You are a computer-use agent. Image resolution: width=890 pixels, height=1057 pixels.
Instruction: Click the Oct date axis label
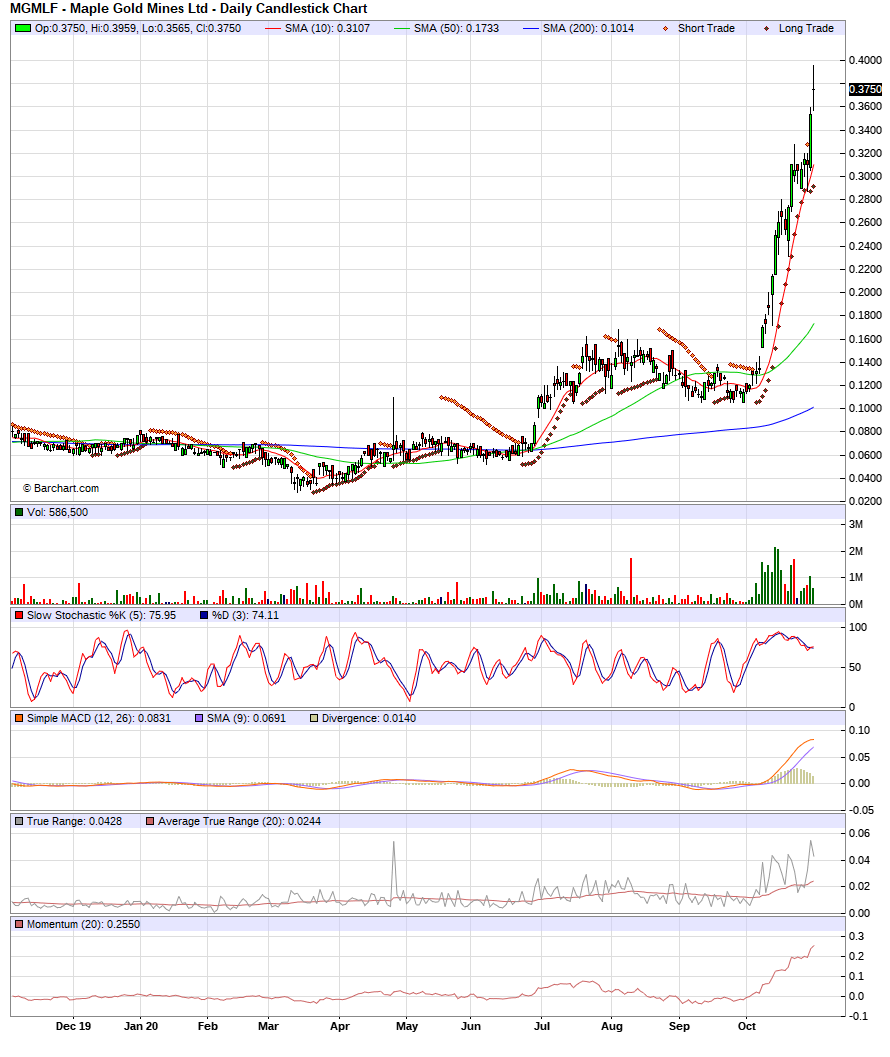[746, 1027]
